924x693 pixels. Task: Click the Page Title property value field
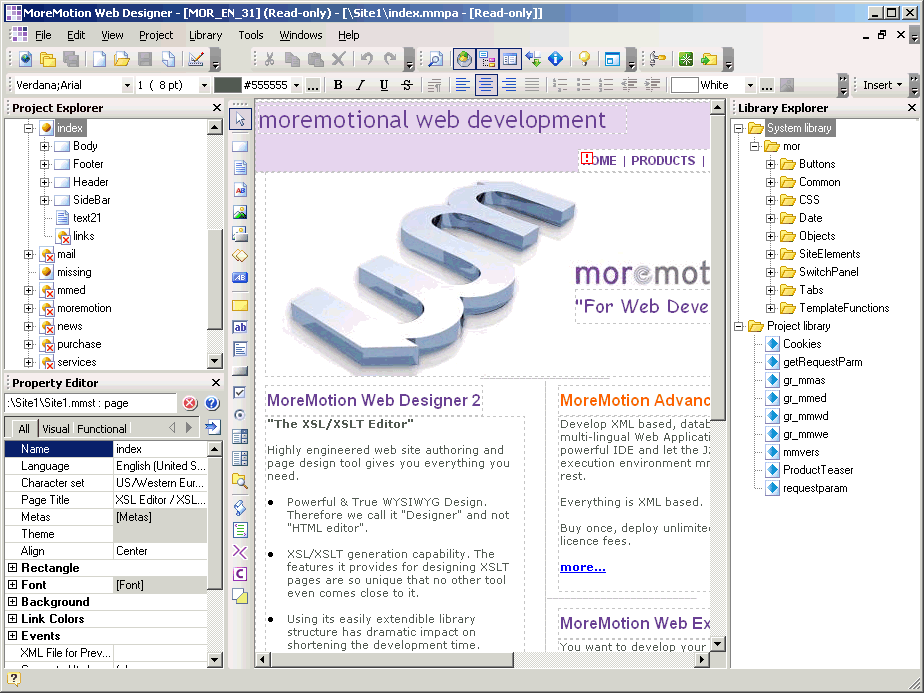160,500
